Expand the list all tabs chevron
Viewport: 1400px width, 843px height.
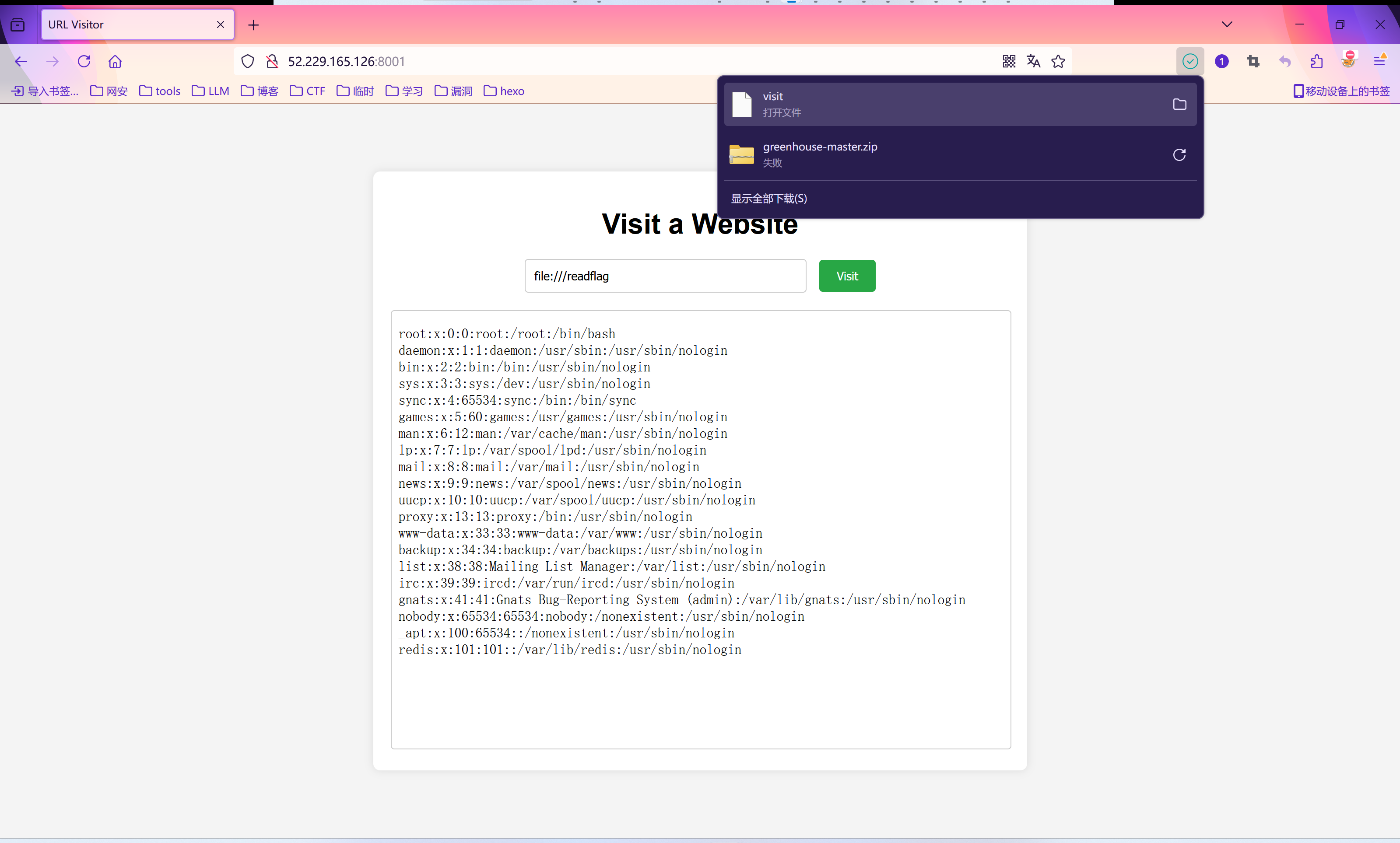[x=1227, y=24]
